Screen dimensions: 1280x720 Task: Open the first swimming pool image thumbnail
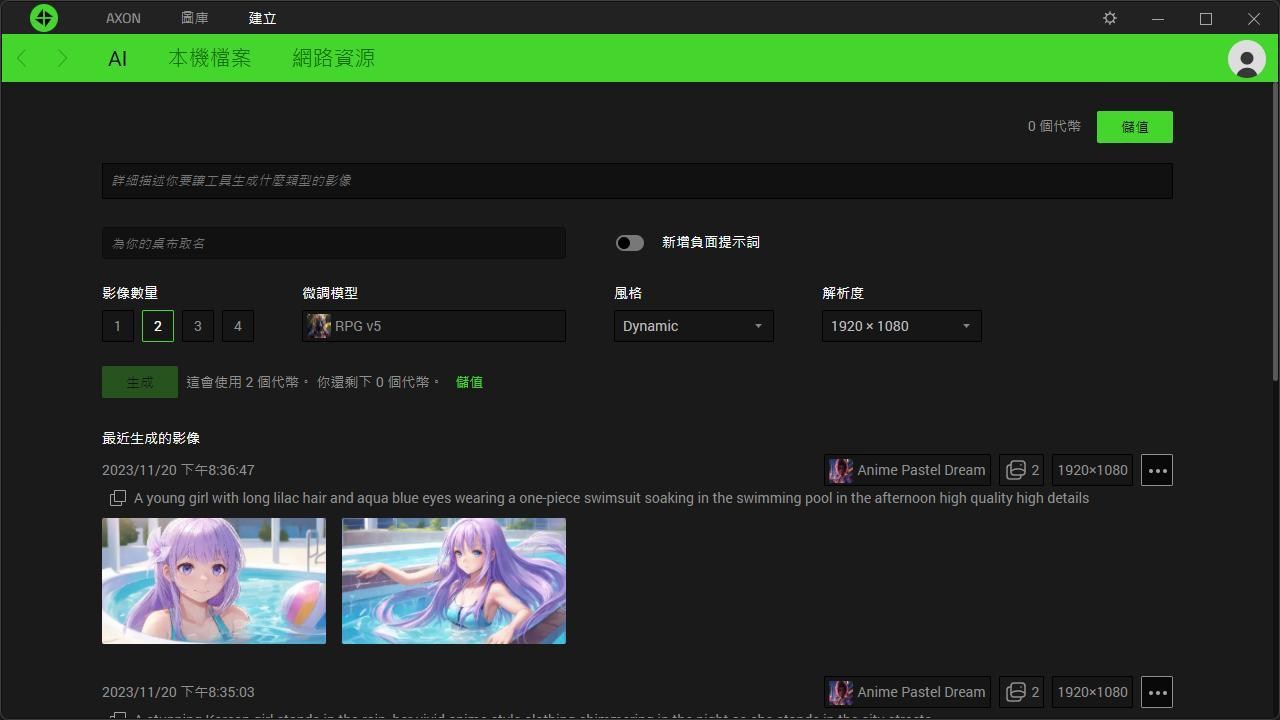click(213, 580)
